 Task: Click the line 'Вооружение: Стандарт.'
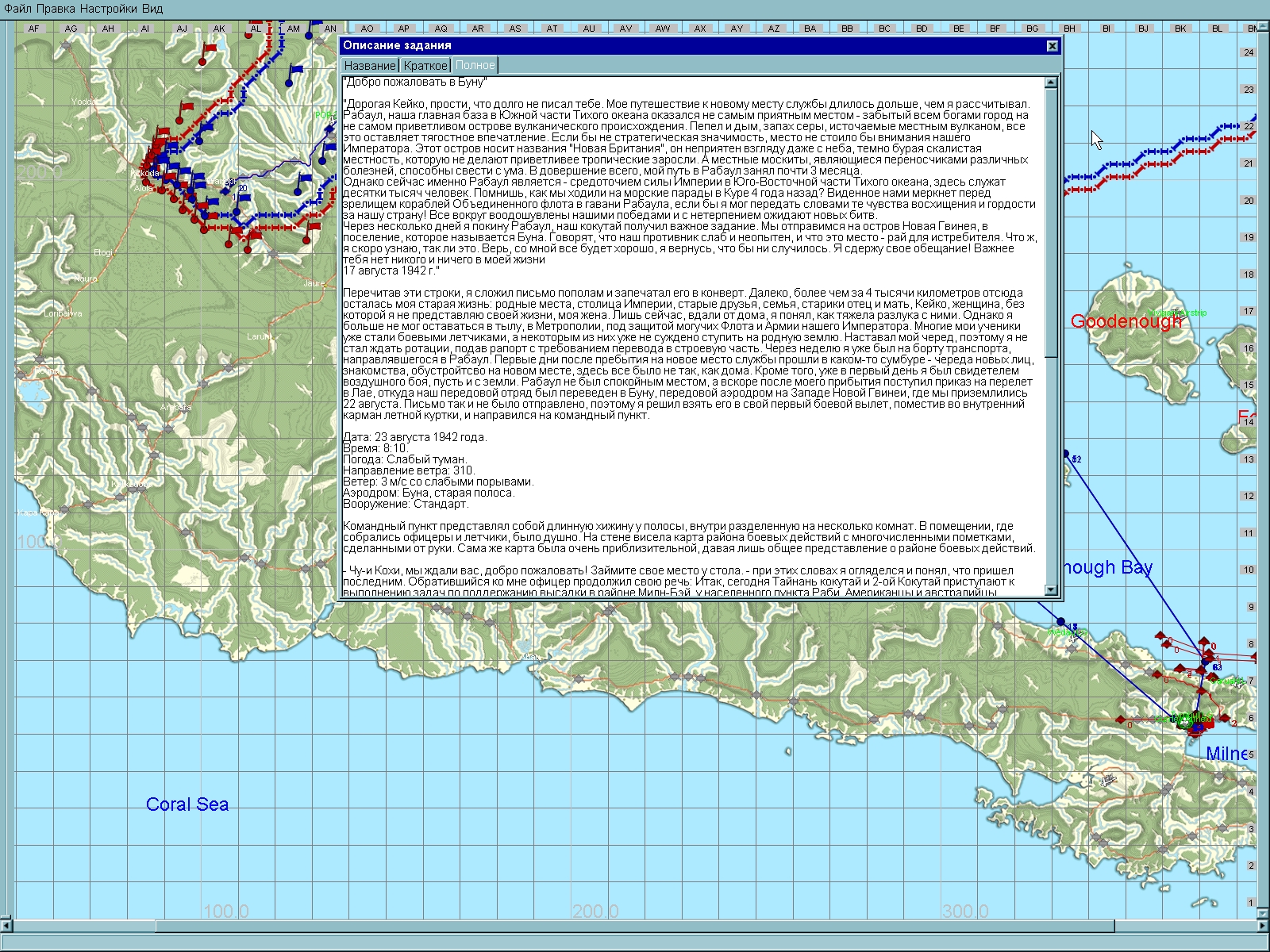point(406,504)
